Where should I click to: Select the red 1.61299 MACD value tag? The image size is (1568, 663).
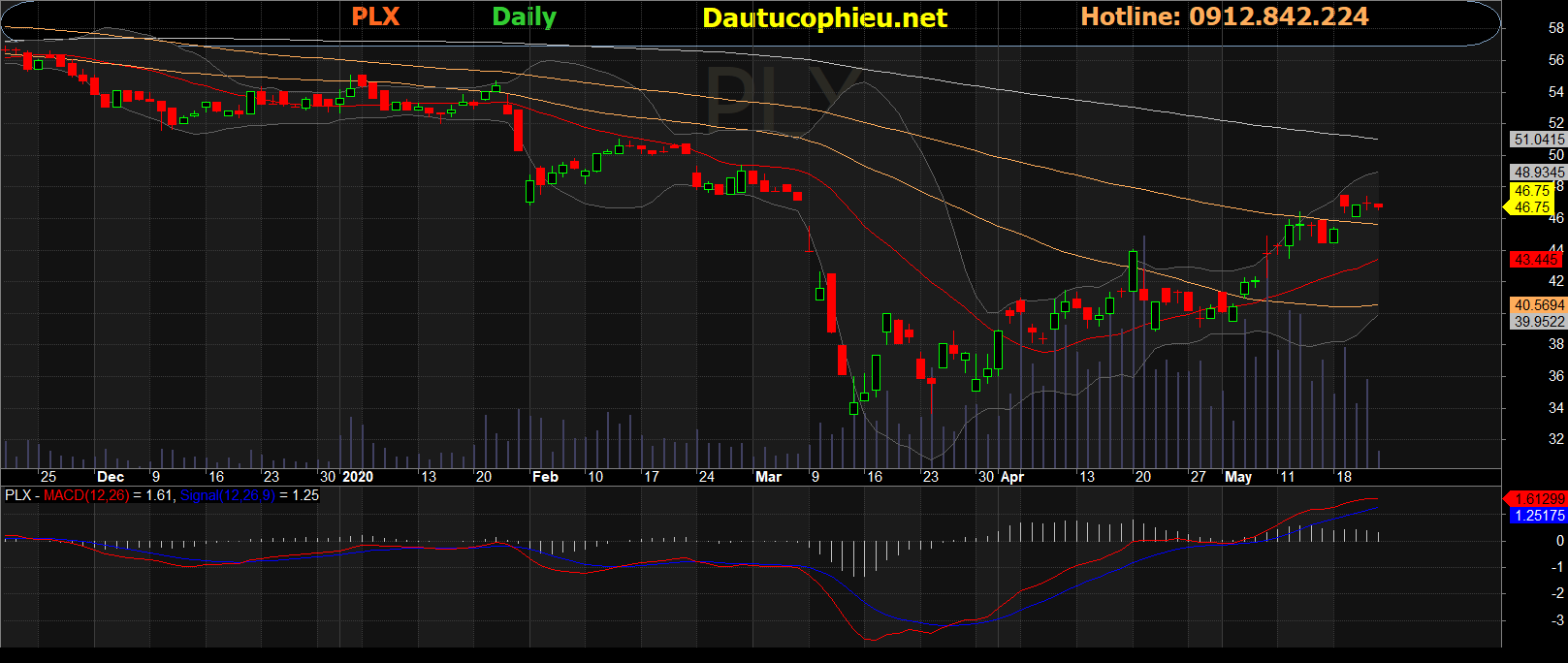pyautogui.click(x=1539, y=498)
